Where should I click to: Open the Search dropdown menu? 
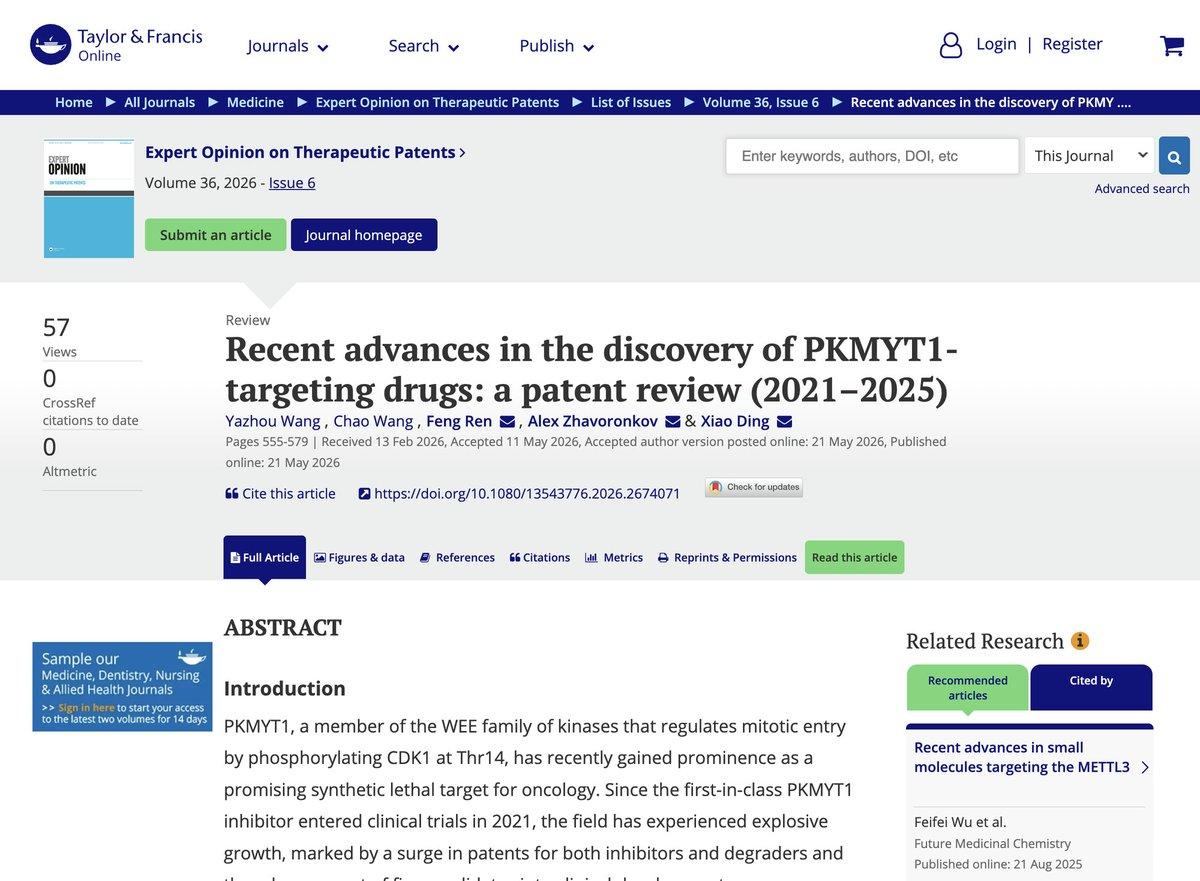click(x=424, y=46)
